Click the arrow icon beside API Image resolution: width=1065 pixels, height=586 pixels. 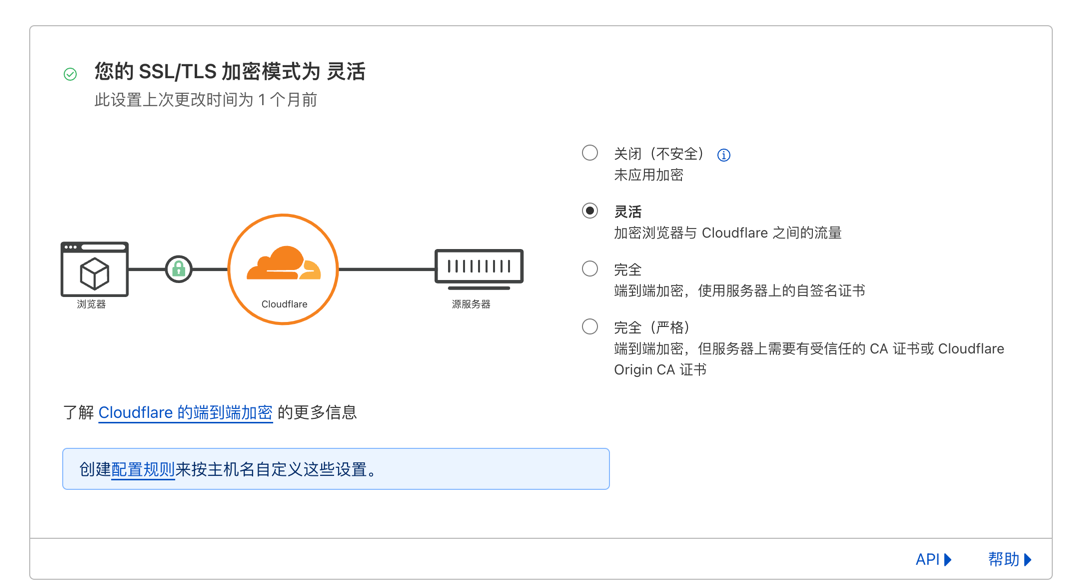[x=946, y=559]
